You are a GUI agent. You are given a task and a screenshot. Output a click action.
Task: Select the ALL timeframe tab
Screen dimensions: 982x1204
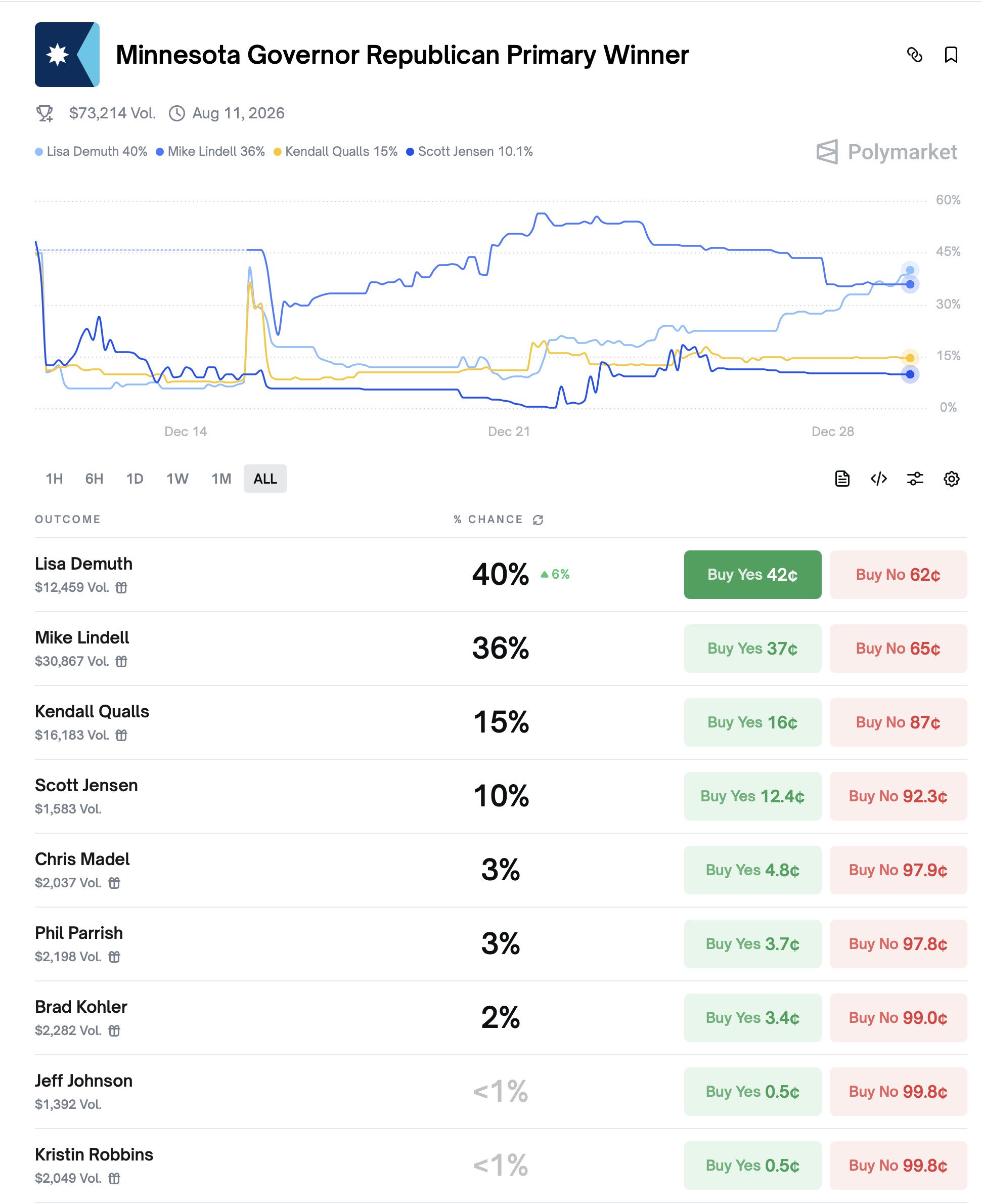coord(265,479)
